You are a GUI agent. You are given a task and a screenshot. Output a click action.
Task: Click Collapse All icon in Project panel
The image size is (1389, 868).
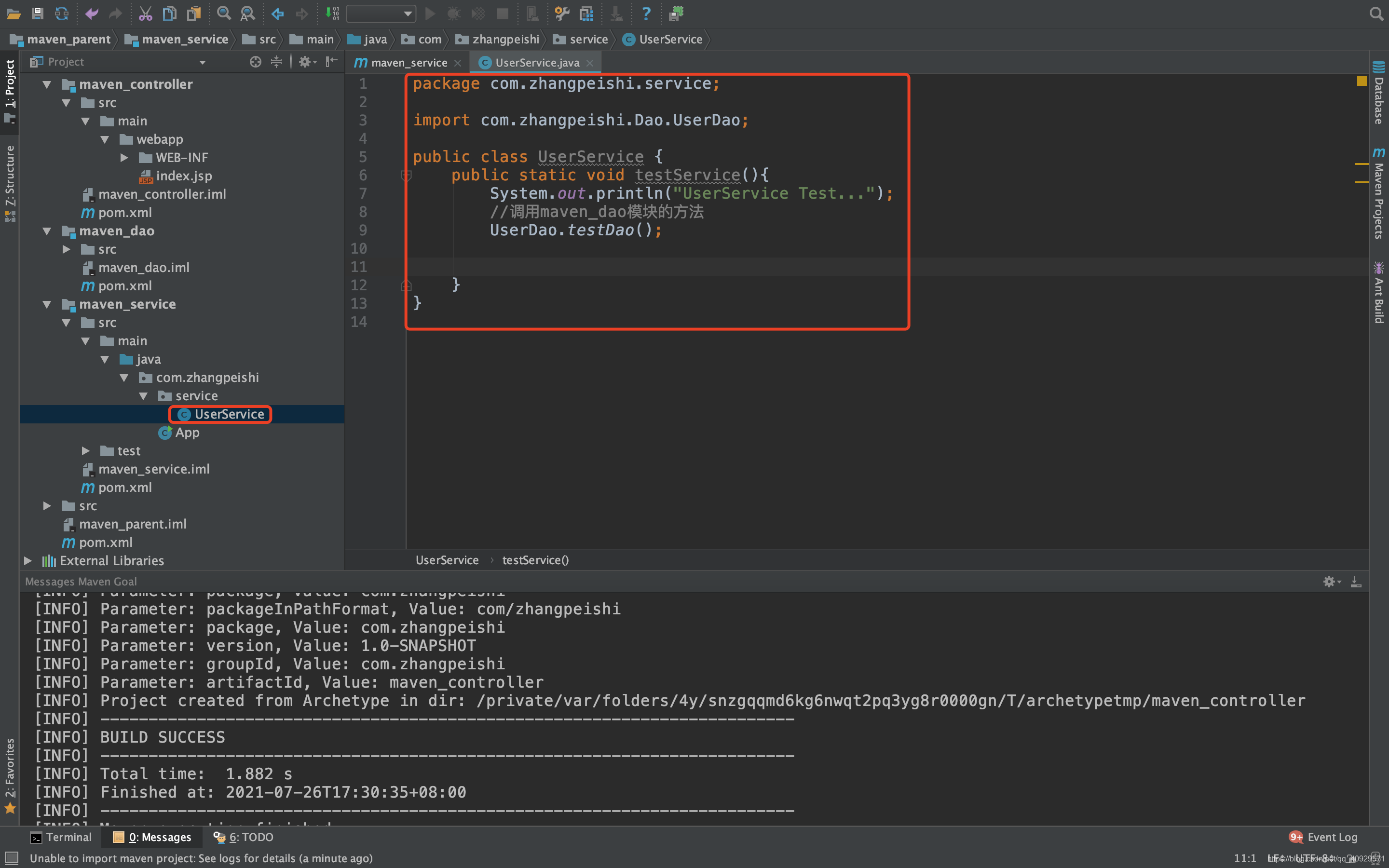pyautogui.click(x=276, y=61)
